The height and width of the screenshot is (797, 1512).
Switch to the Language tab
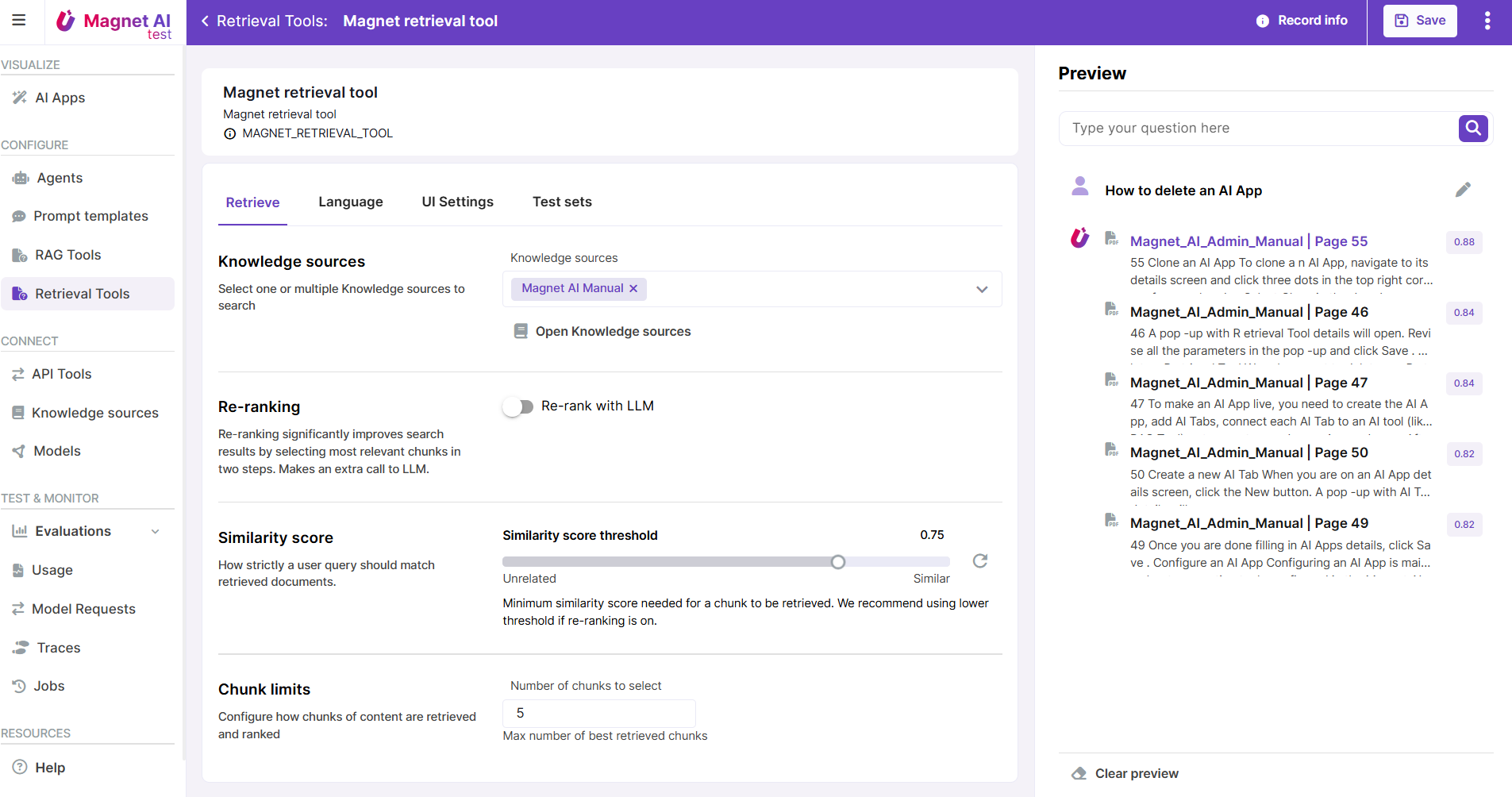coord(350,202)
